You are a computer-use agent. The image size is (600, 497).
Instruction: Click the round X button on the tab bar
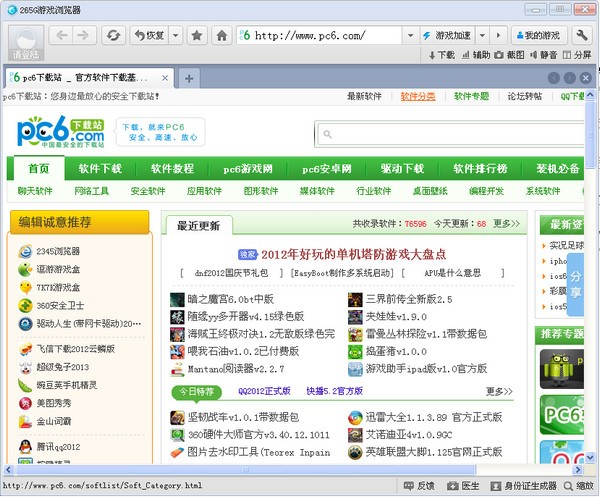[585, 78]
